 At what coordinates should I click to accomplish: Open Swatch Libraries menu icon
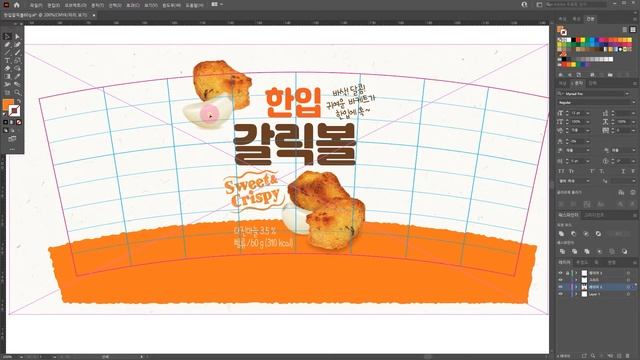pyautogui.click(x=561, y=75)
